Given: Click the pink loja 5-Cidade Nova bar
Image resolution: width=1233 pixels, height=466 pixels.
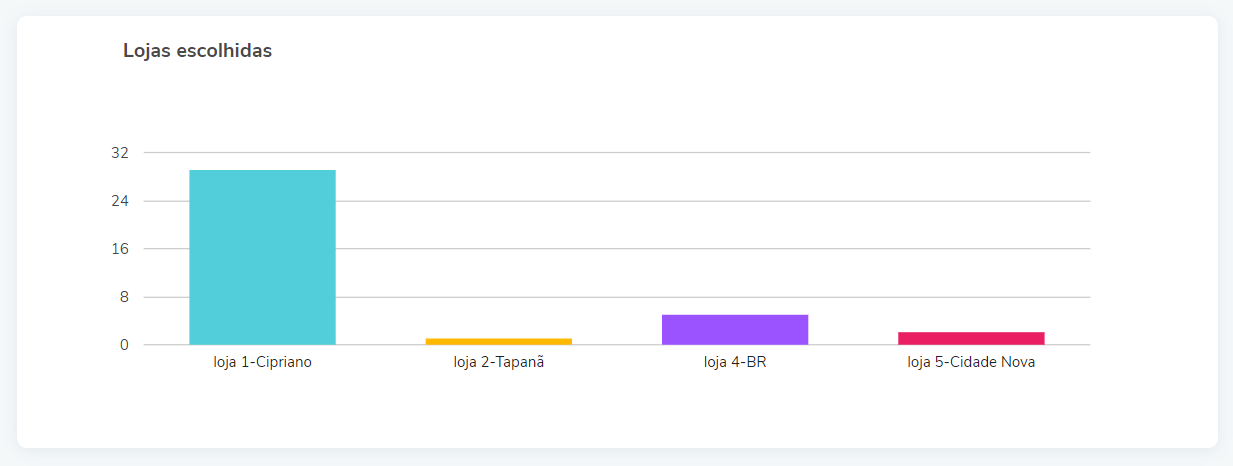Looking at the screenshot, I should point(971,338).
